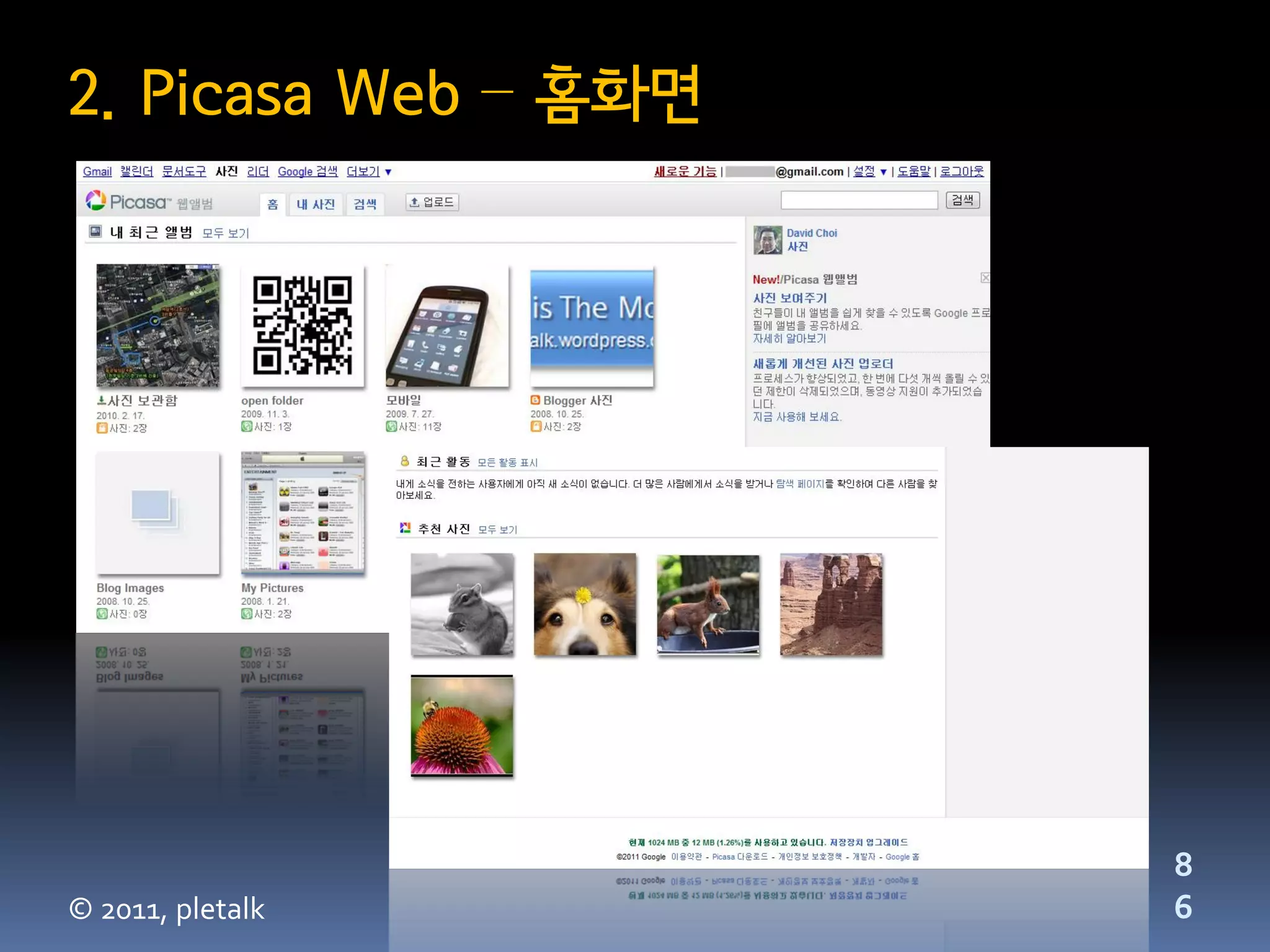Click the 지금 사용해 보세요 link
Viewport: 1270px width, 952px height.
click(x=797, y=416)
